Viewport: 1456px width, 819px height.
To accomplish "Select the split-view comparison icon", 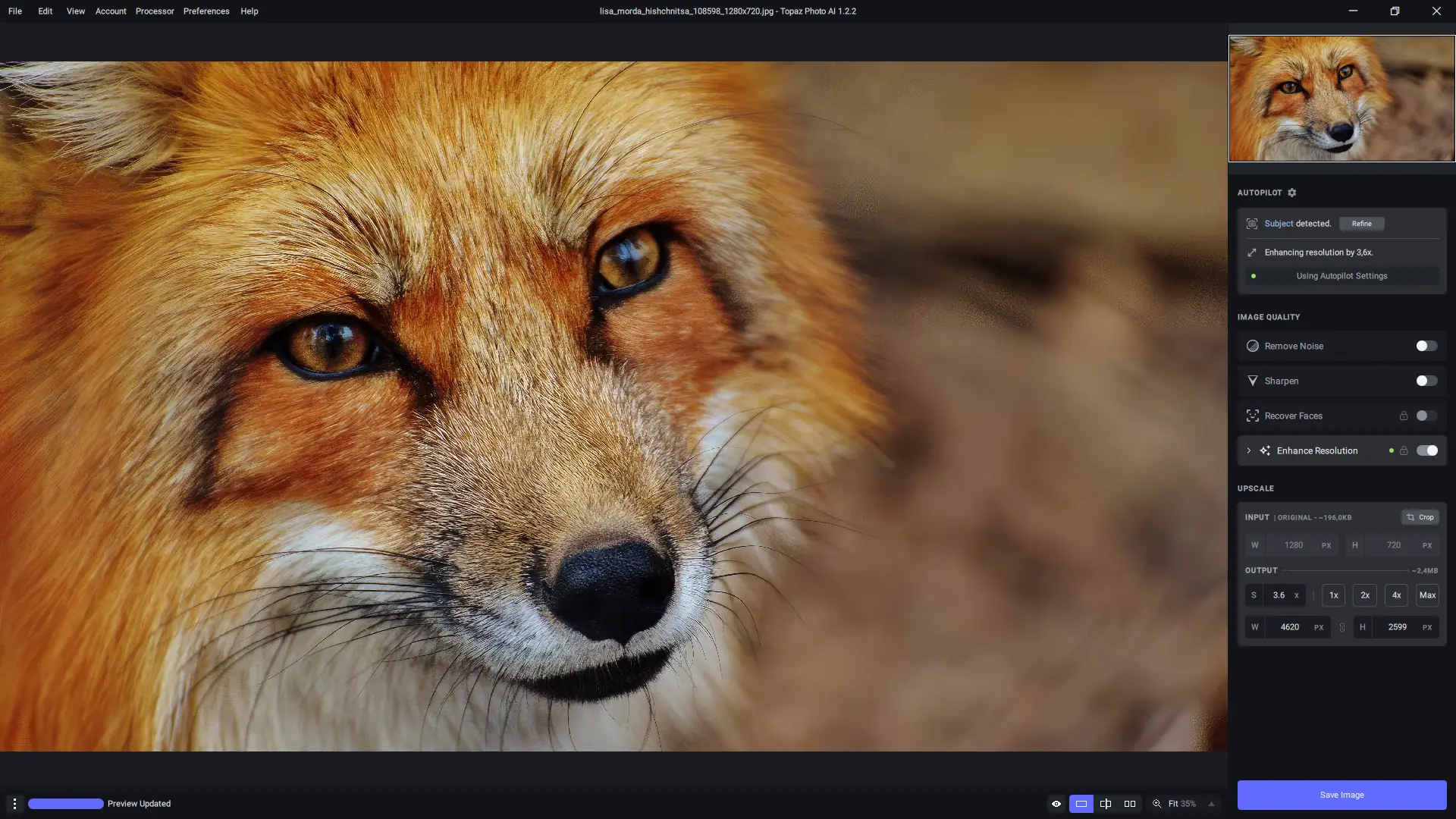I will point(1106,803).
